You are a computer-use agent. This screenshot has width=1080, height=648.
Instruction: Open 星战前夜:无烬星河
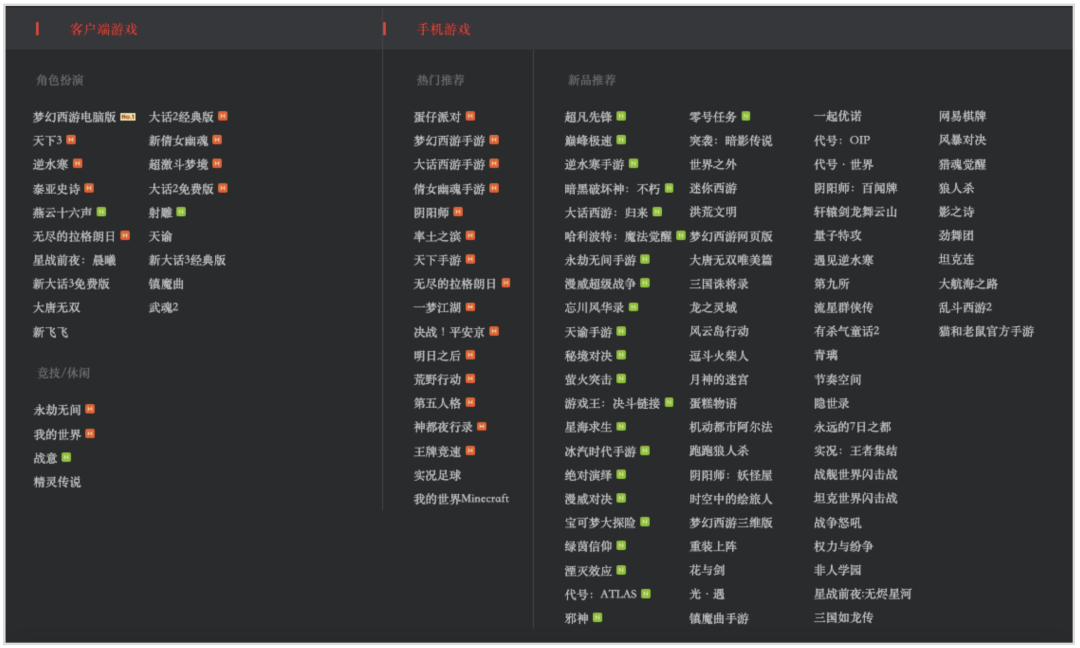pos(862,594)
